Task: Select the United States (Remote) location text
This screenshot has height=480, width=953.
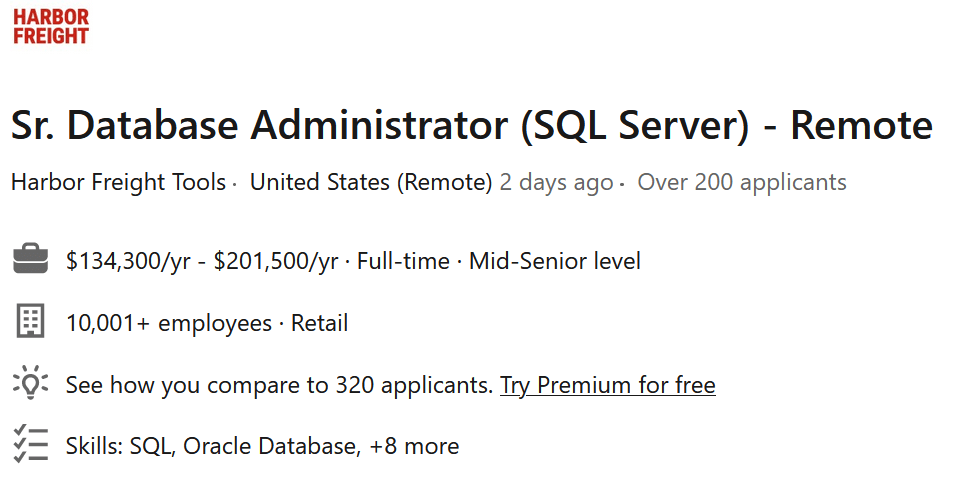Action: pyautogui.click(x=371, y=183)
